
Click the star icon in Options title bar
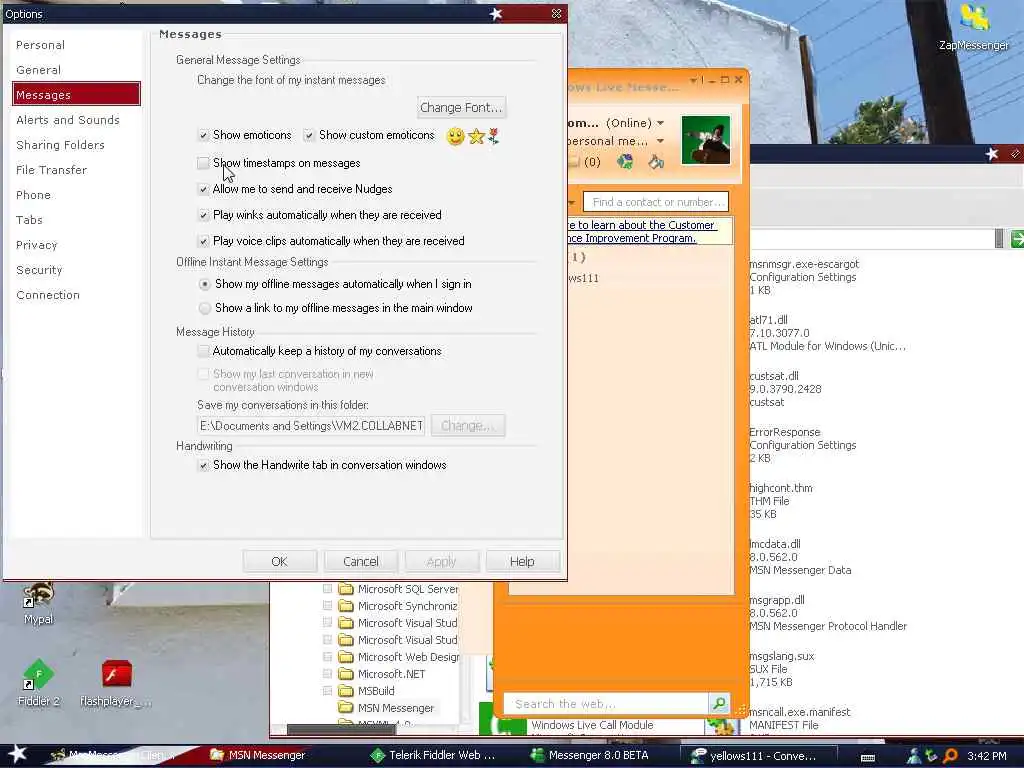point(496,14)
